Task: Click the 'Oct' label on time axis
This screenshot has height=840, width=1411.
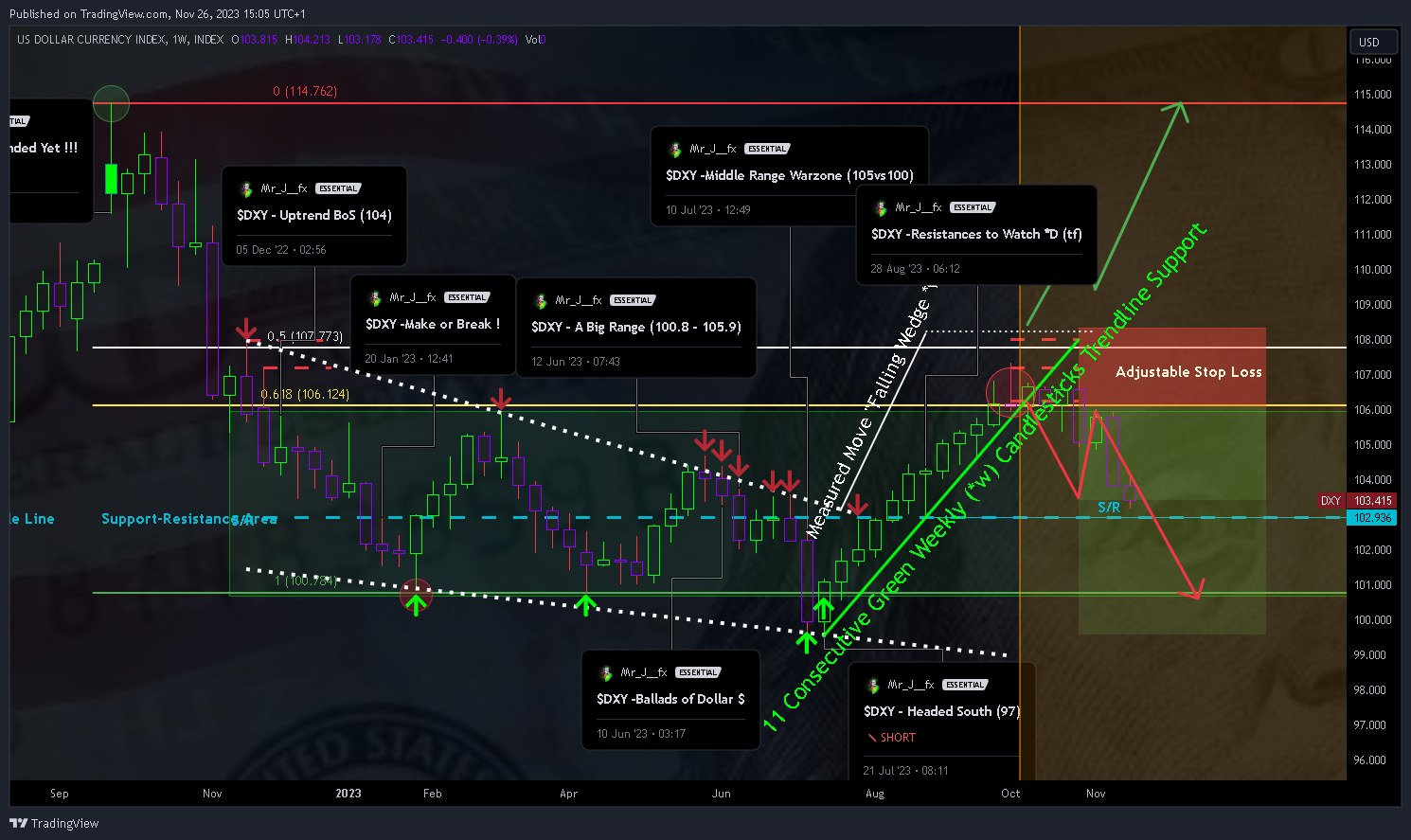Action: tap(1010, 794)
